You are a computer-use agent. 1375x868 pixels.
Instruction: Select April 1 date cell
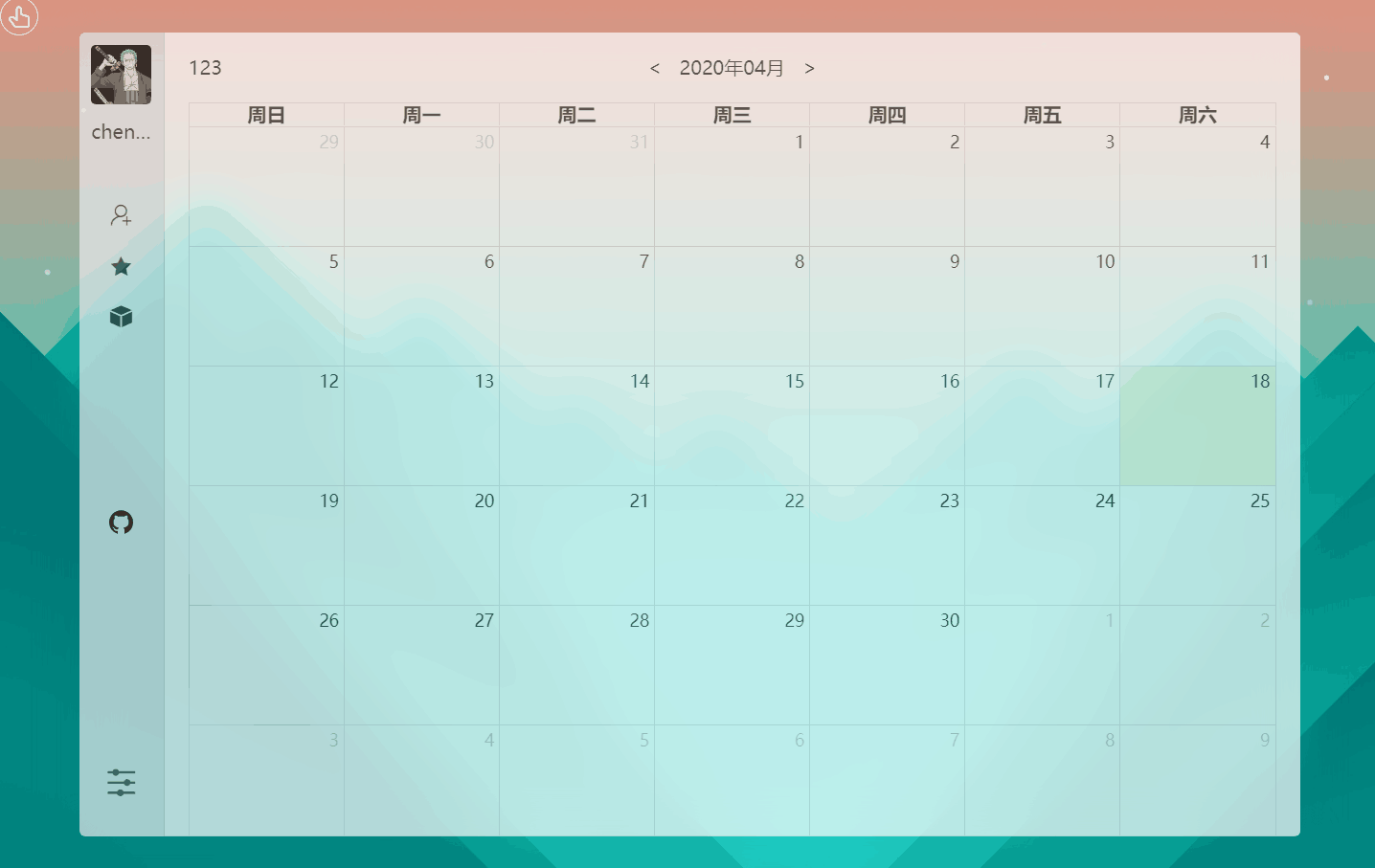pos(732,187)
